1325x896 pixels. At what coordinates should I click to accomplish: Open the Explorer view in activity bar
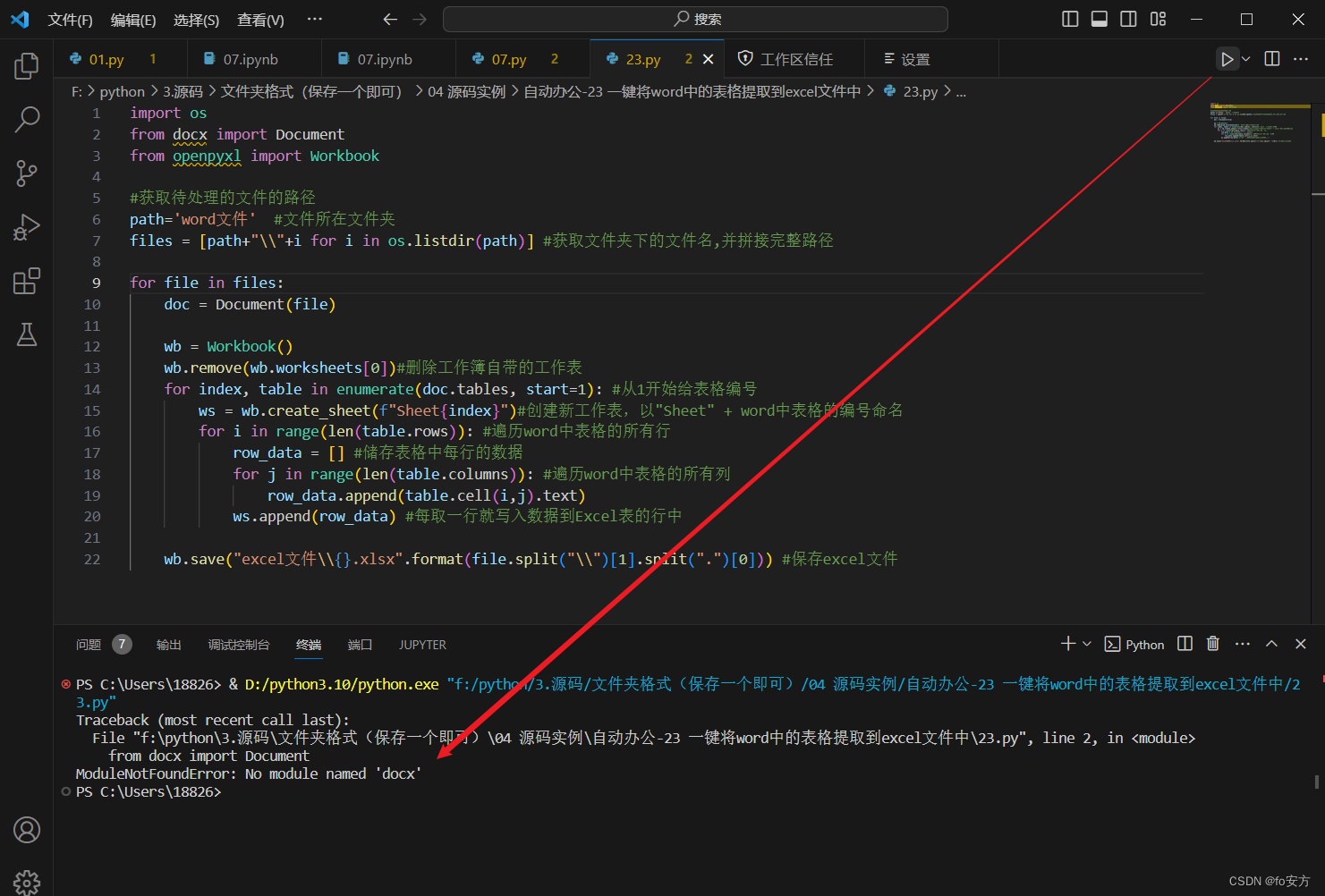coord(27,65)
